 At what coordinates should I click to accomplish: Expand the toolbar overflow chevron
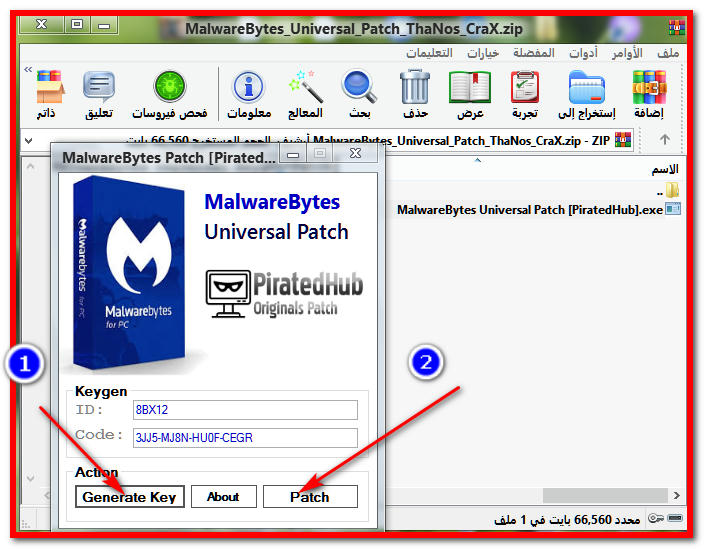(x=27, y=70)
